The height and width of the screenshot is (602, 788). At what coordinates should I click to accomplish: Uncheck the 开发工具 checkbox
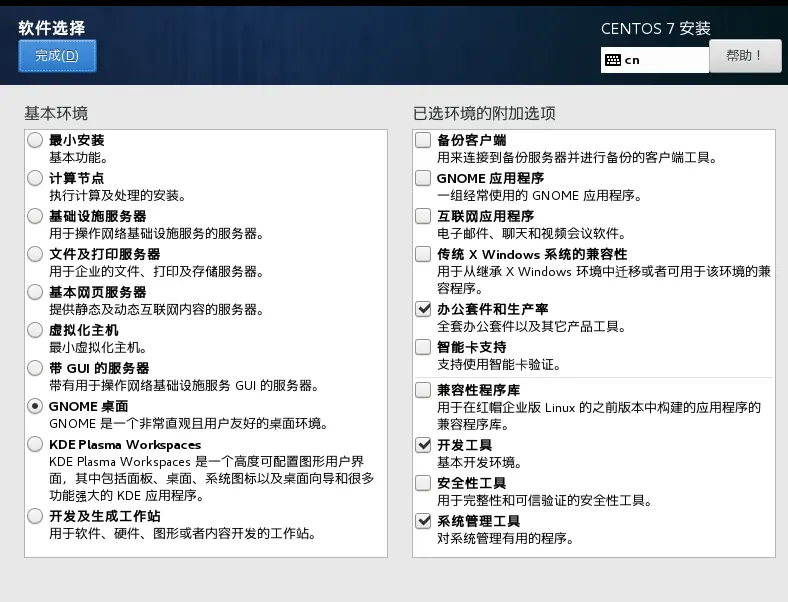pyautogui.click(x=423, y=445)
